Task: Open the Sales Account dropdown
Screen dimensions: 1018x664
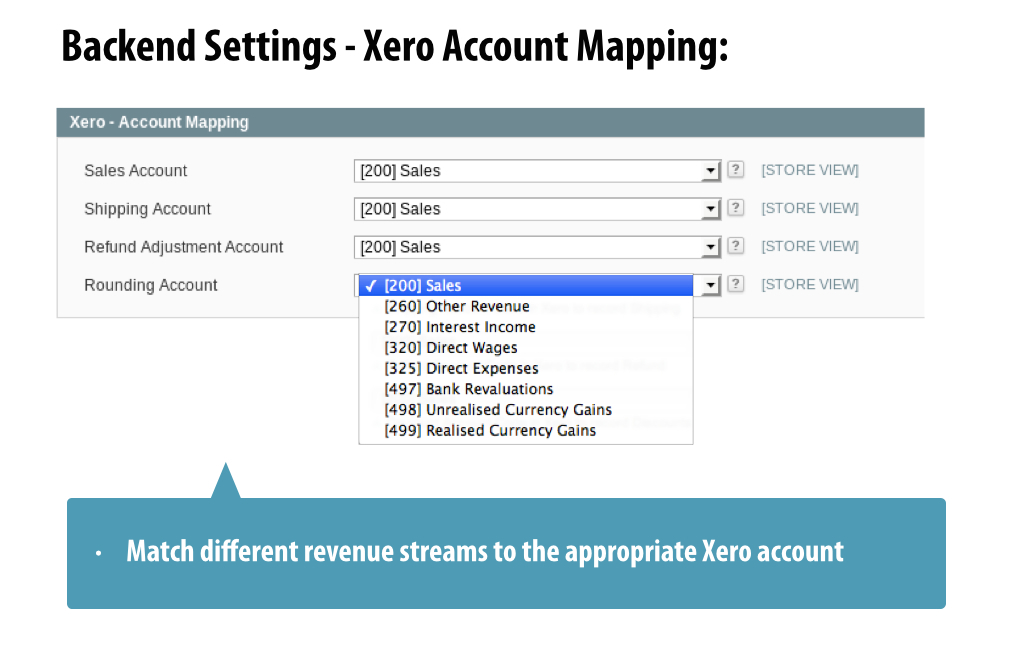Action: coord(537,171)
